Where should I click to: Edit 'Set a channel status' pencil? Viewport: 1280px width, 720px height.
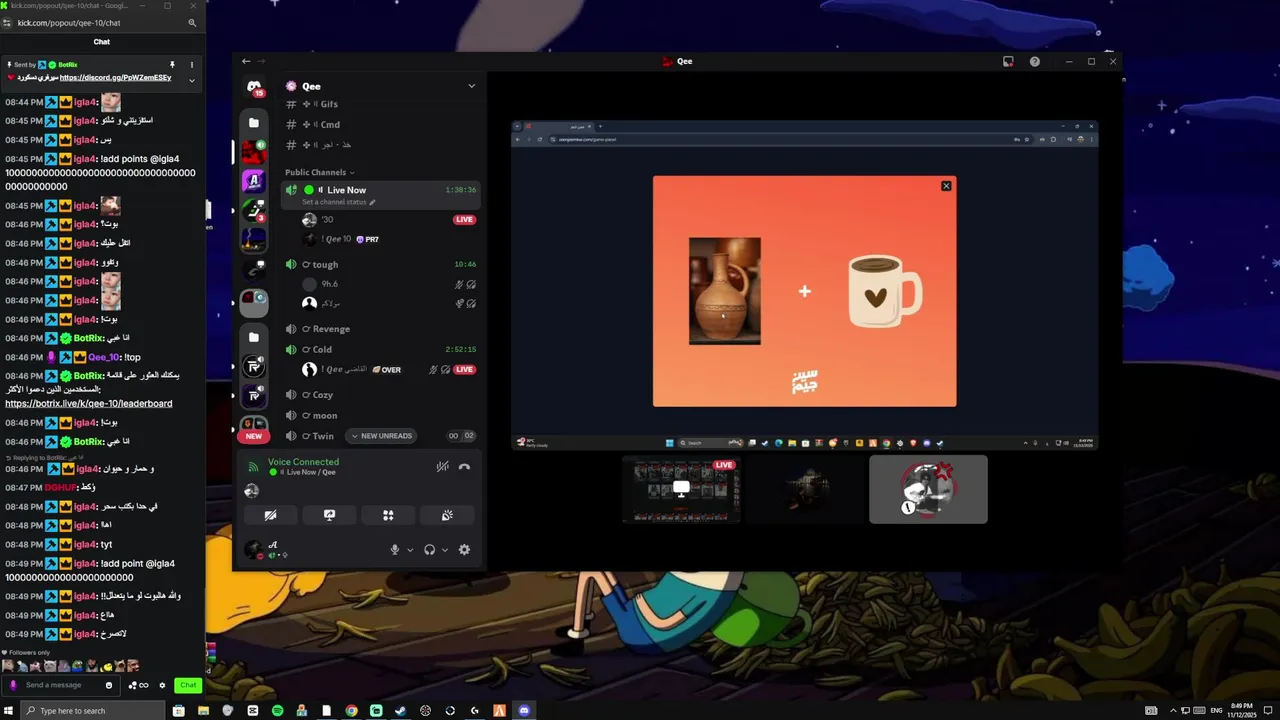pos(373,202)
